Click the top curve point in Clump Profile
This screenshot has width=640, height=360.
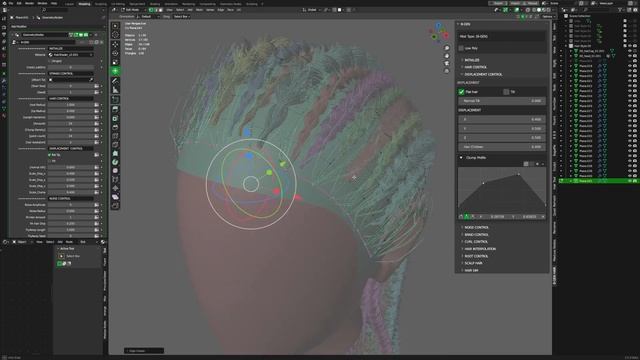click(519, 174)
